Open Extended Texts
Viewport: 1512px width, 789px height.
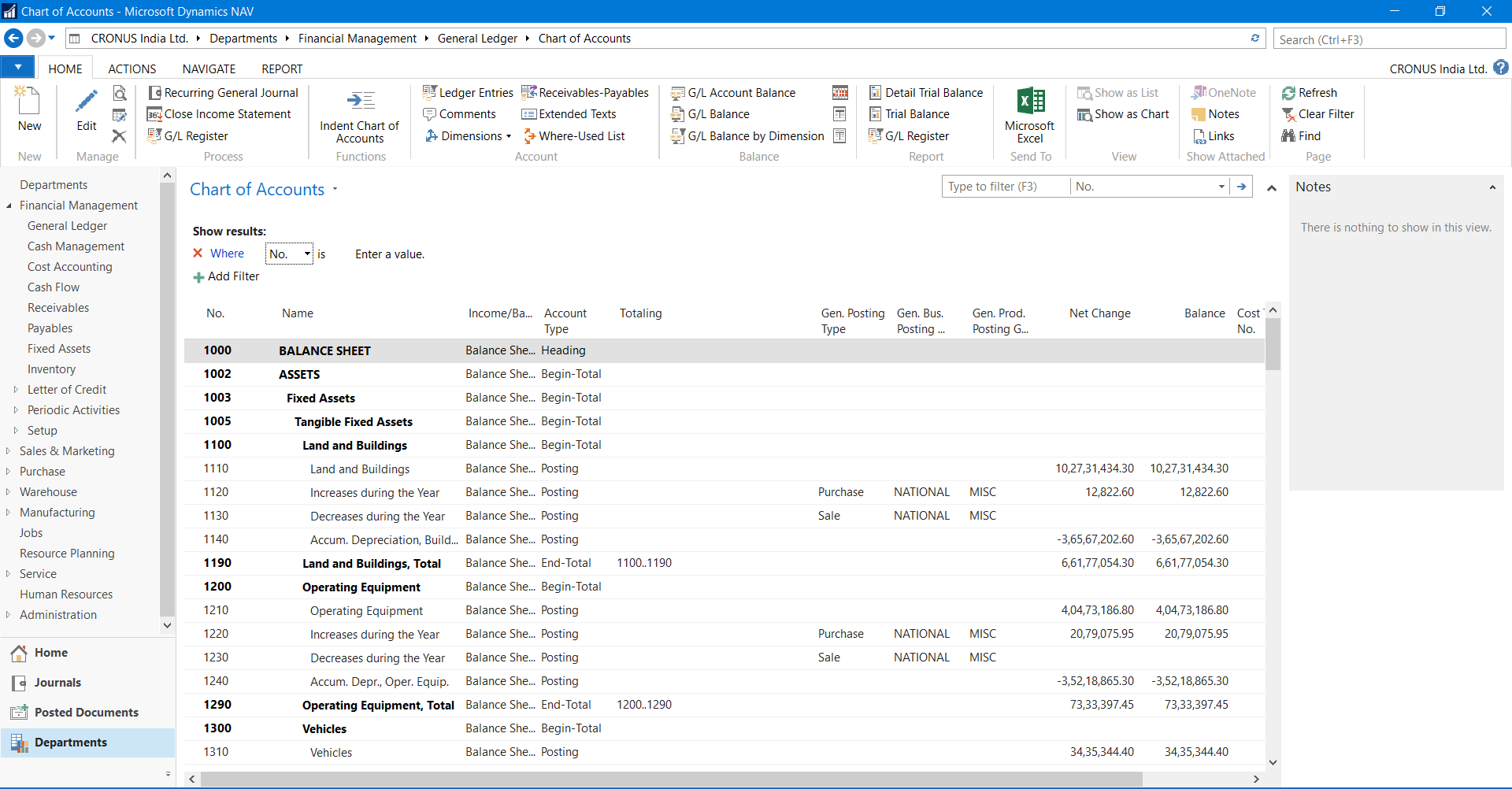(569, 114)
